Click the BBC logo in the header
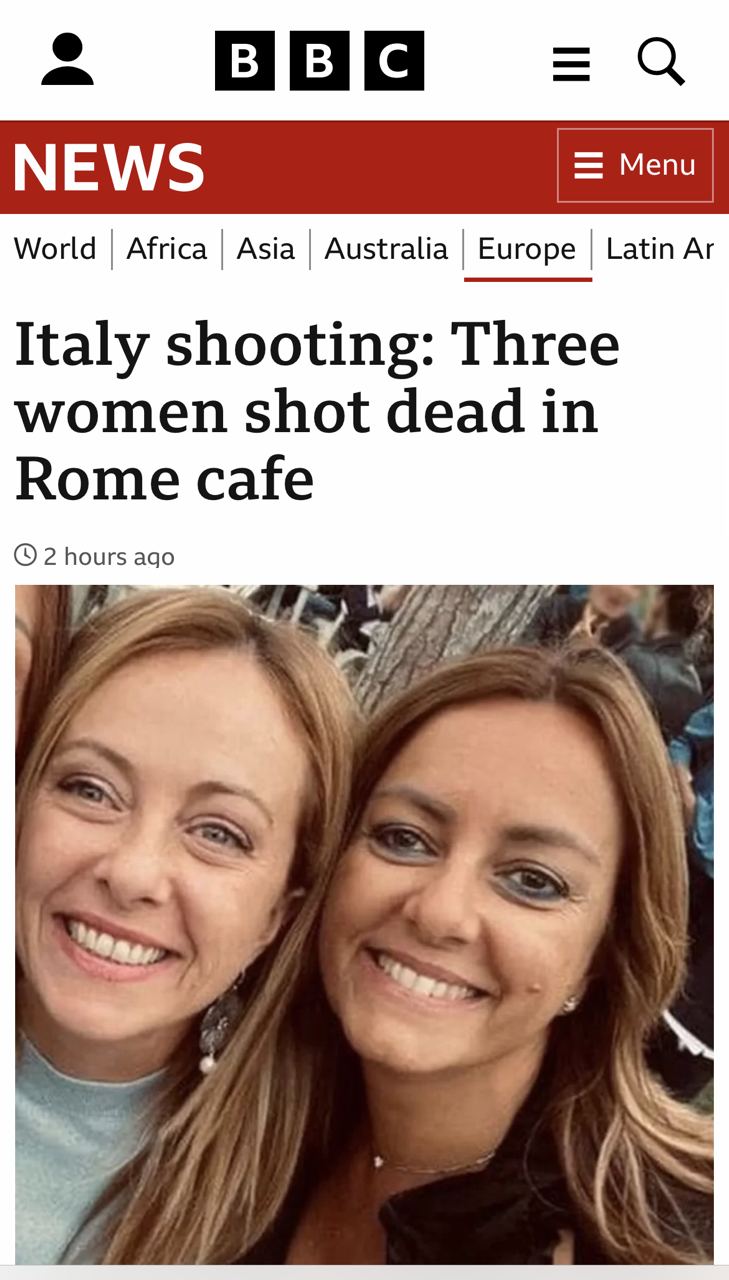This screenshot has height=1280, width=729. 319,60
